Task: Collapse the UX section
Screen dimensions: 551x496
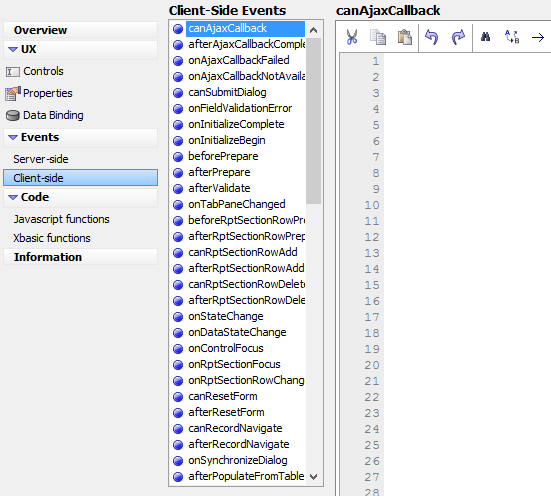Action: coord(13,49)
